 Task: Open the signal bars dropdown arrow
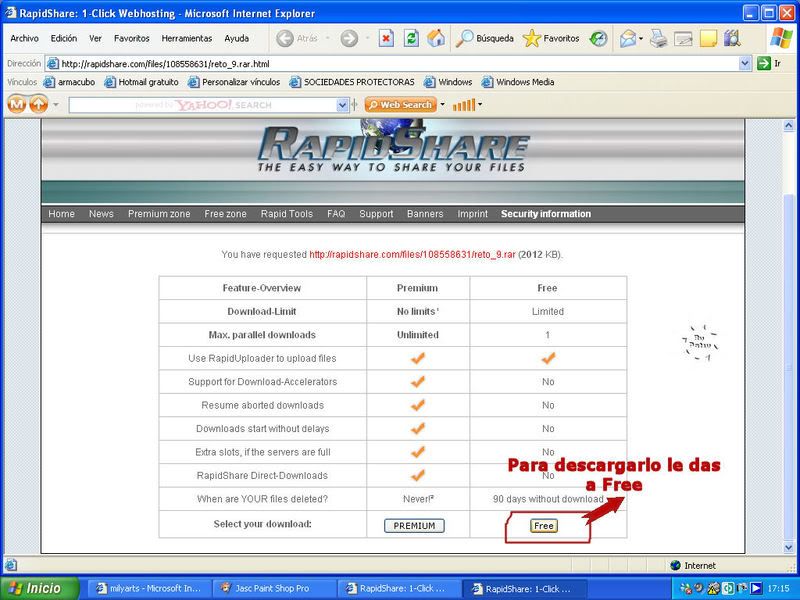click(x=480, y=105)
